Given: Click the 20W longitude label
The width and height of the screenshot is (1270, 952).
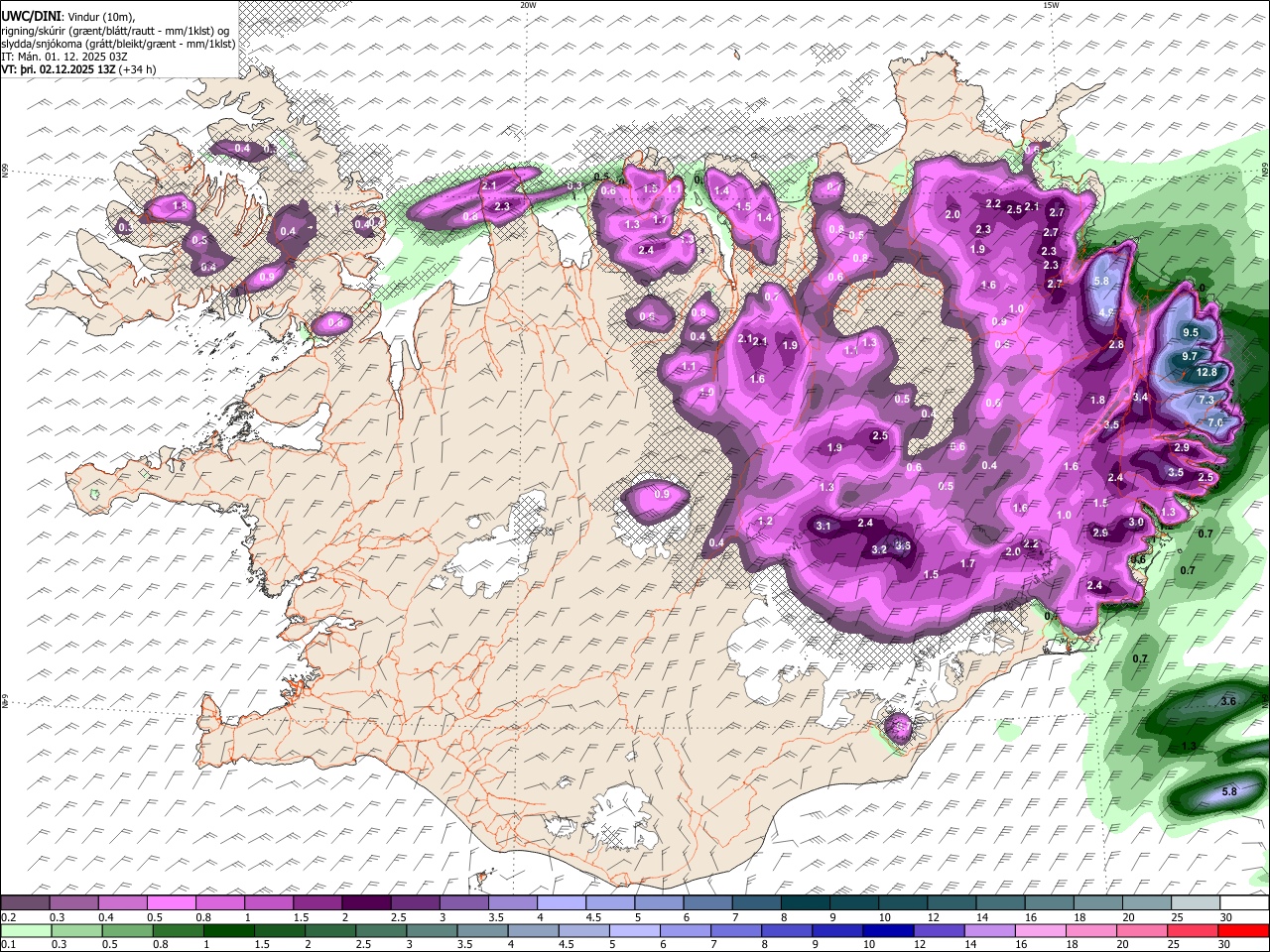Looking at the screenshot, I should pos(528,5).
